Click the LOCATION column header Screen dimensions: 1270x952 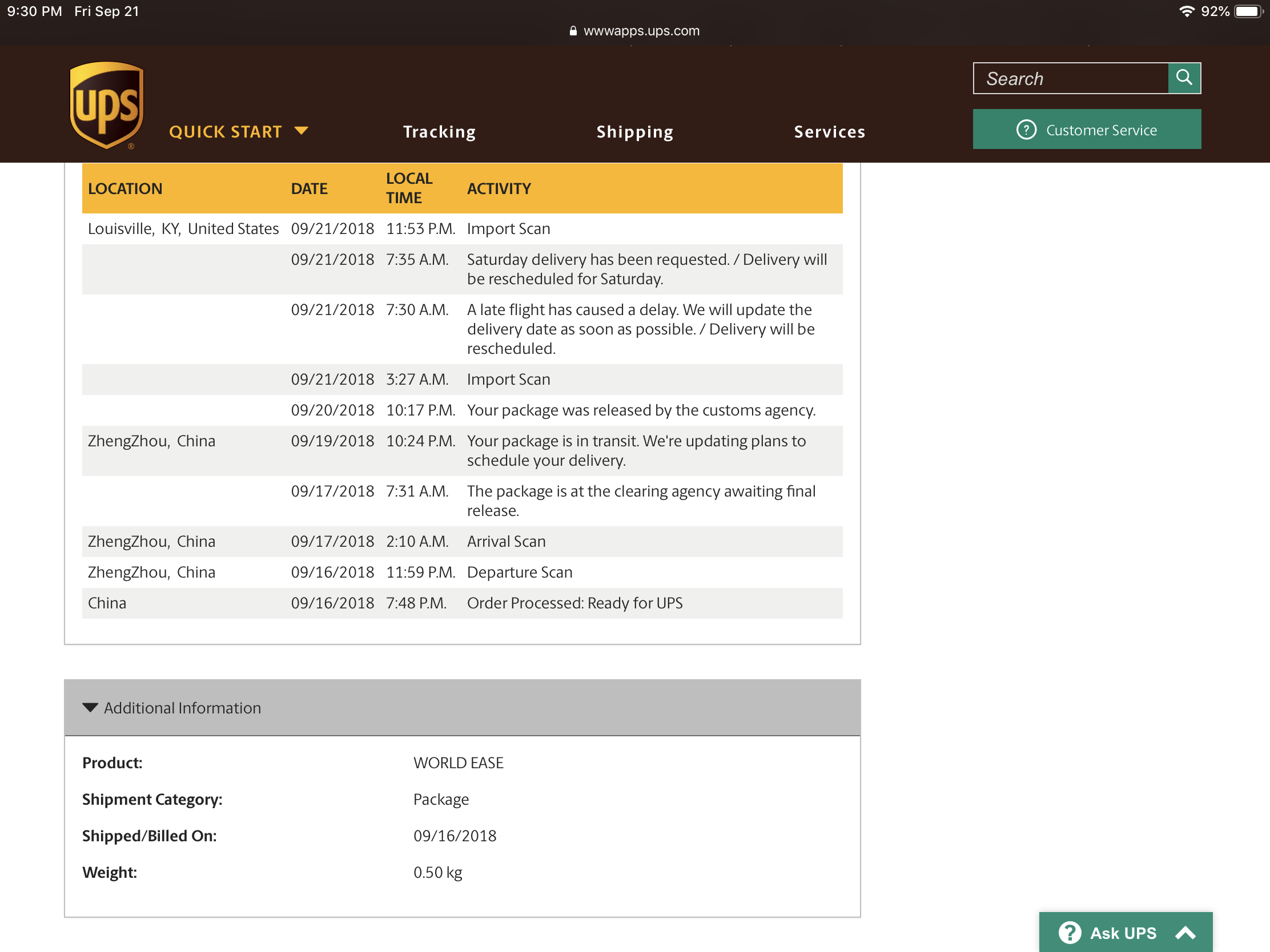point(125,188)
